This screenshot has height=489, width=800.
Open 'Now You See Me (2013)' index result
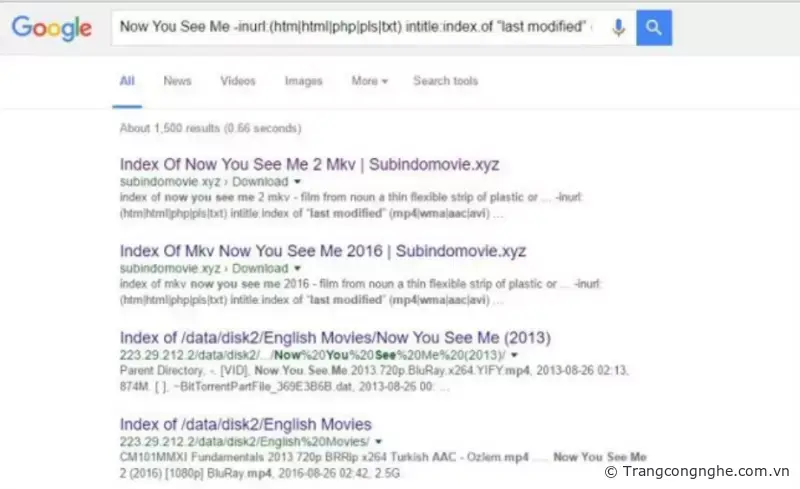click(x=335, y=337)
